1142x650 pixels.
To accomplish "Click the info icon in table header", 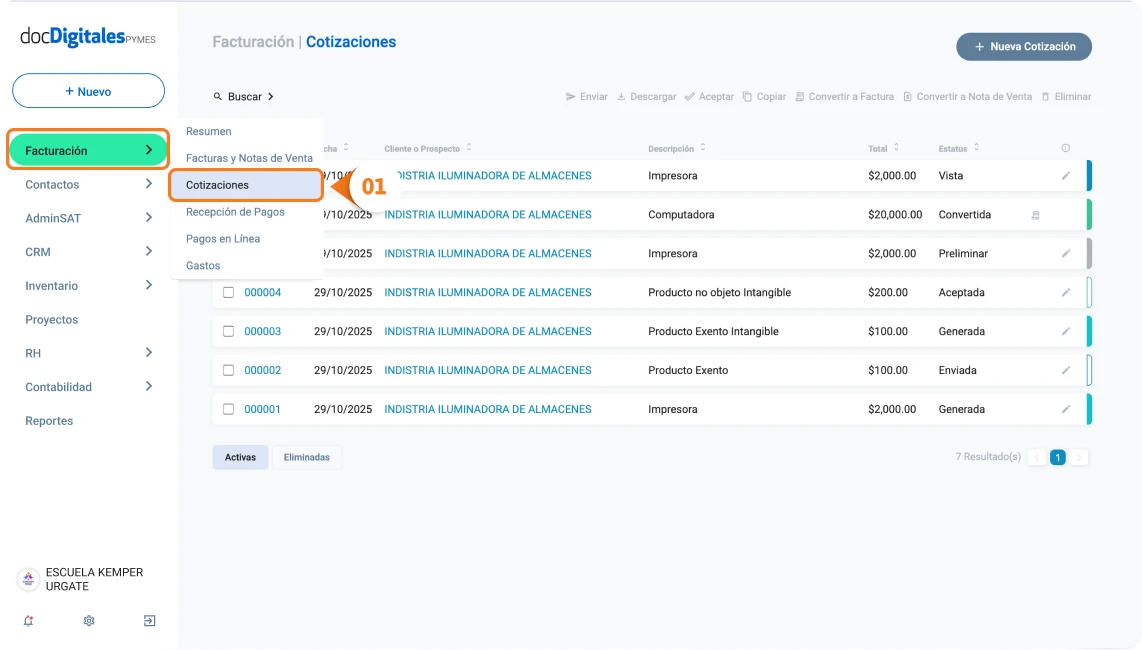I will point(1066,149).
